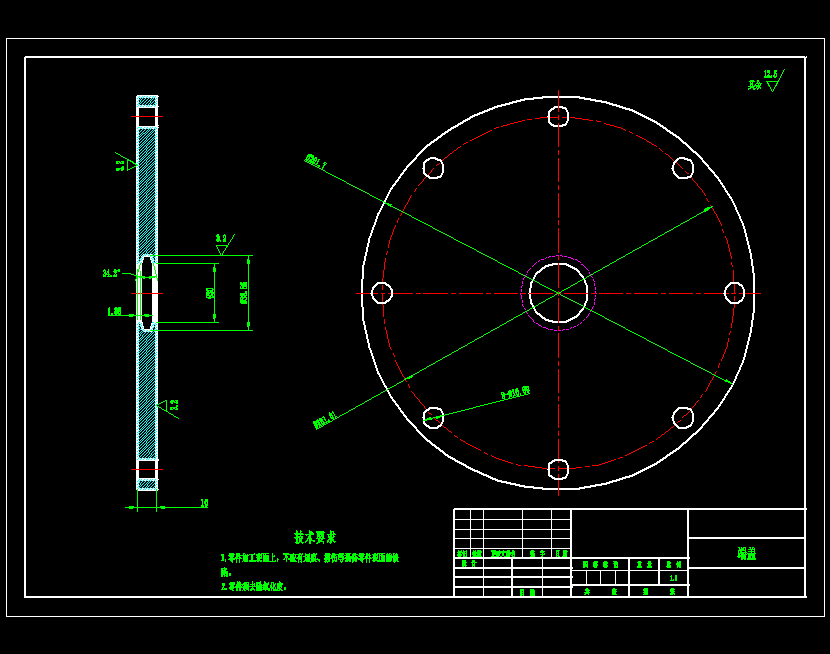Select the upper-left bolt hole on the pitch circle
The image size is (830, 654).
(434, 168)
